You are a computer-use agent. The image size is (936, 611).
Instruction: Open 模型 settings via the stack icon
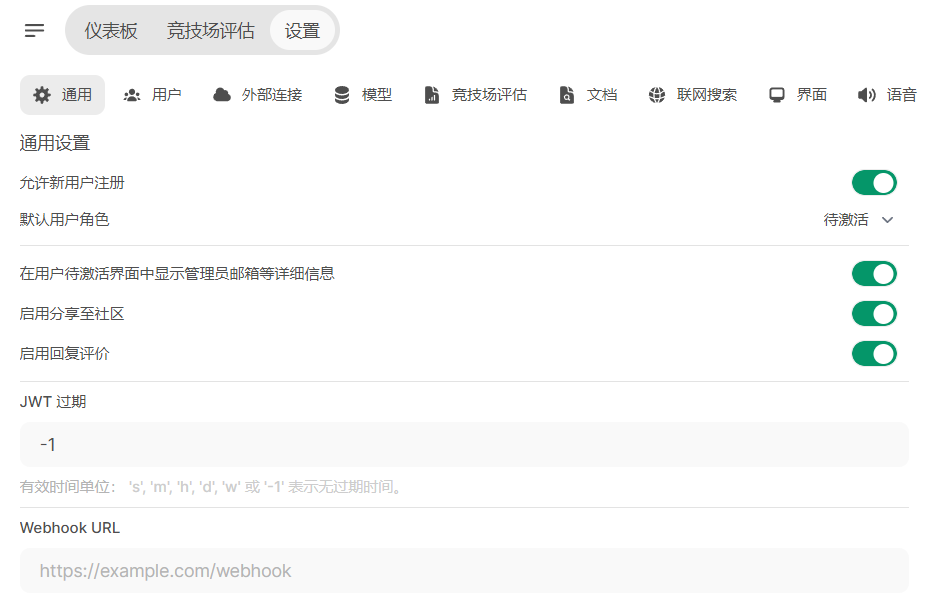341,94
